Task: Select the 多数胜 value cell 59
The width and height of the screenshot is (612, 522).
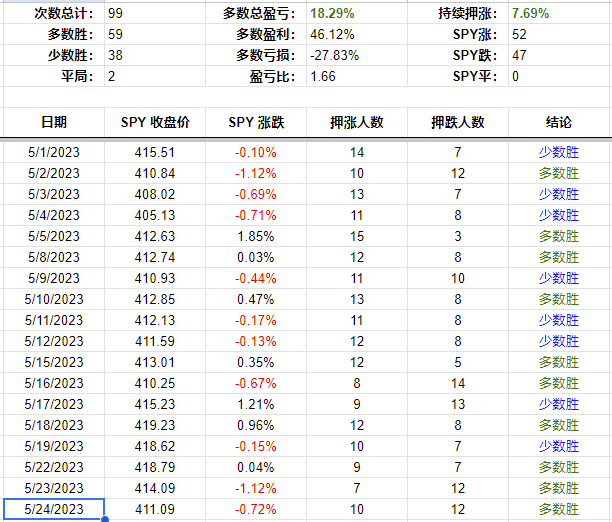Action: (155, 34)
